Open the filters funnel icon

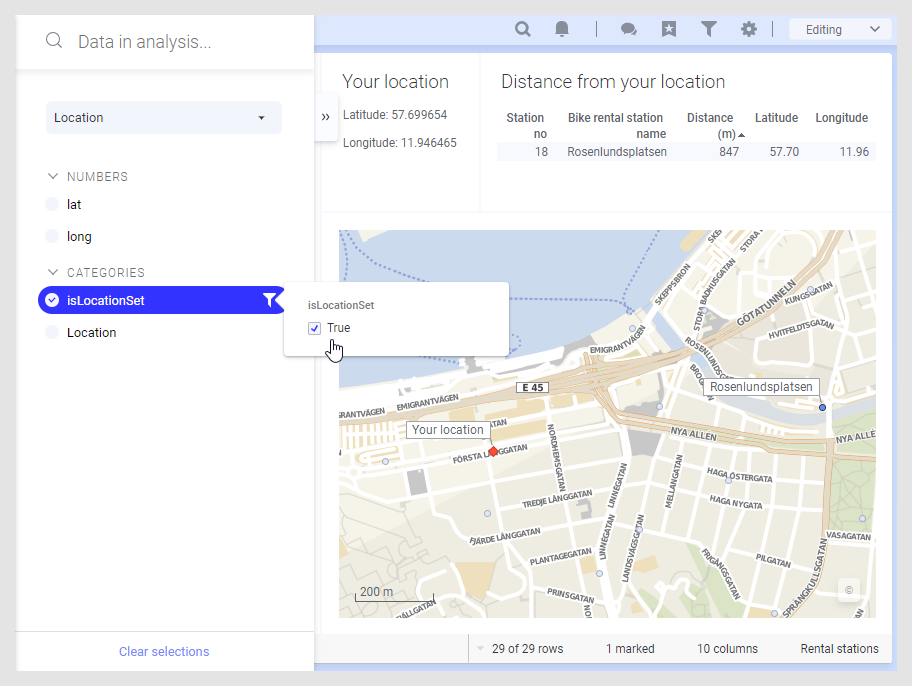click(708, 29)
